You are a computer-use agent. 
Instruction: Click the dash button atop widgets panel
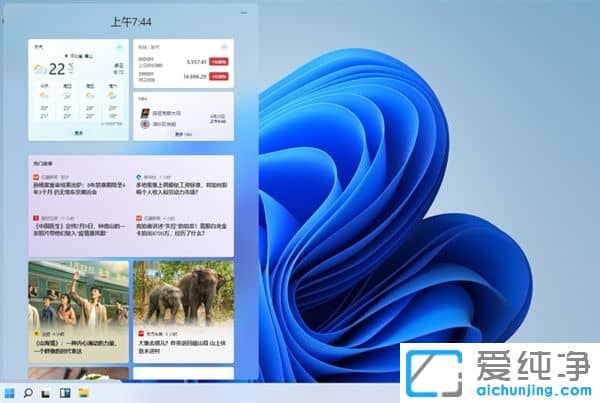click(x=244, y=13)
